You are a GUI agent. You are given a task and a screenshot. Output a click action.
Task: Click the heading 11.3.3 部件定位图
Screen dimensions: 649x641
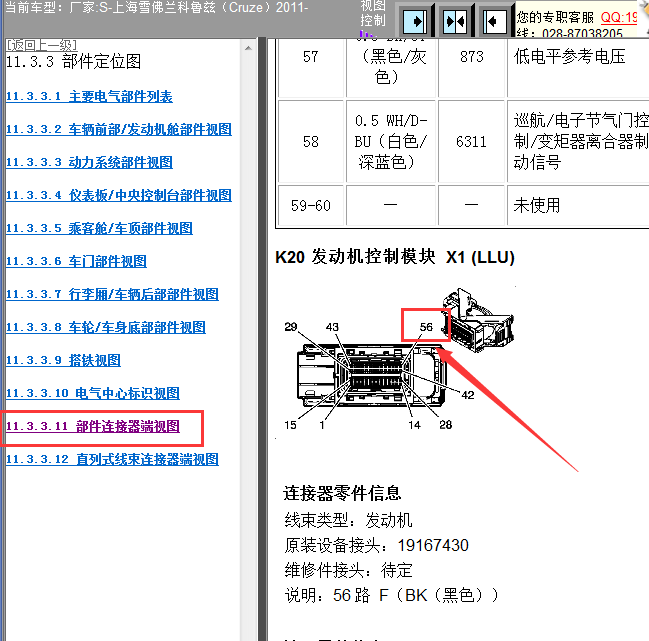74,62
